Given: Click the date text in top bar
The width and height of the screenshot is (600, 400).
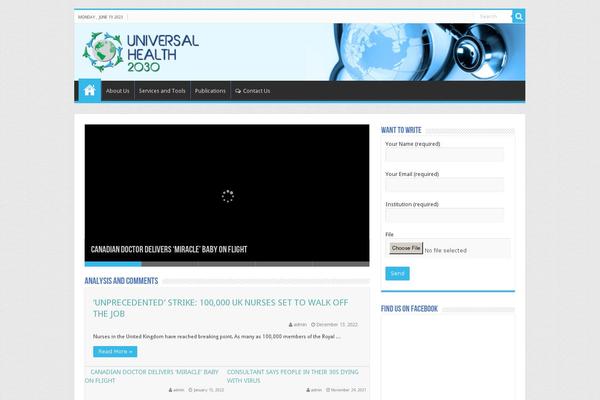Looking at the screenshot, I should tap(101, 17).
